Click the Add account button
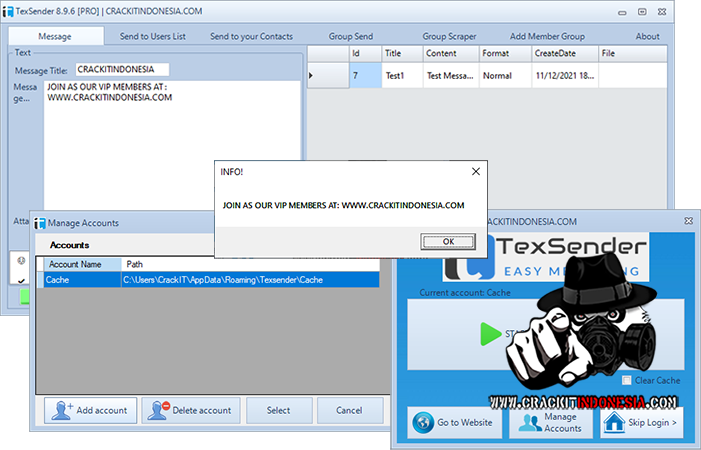 90,410
